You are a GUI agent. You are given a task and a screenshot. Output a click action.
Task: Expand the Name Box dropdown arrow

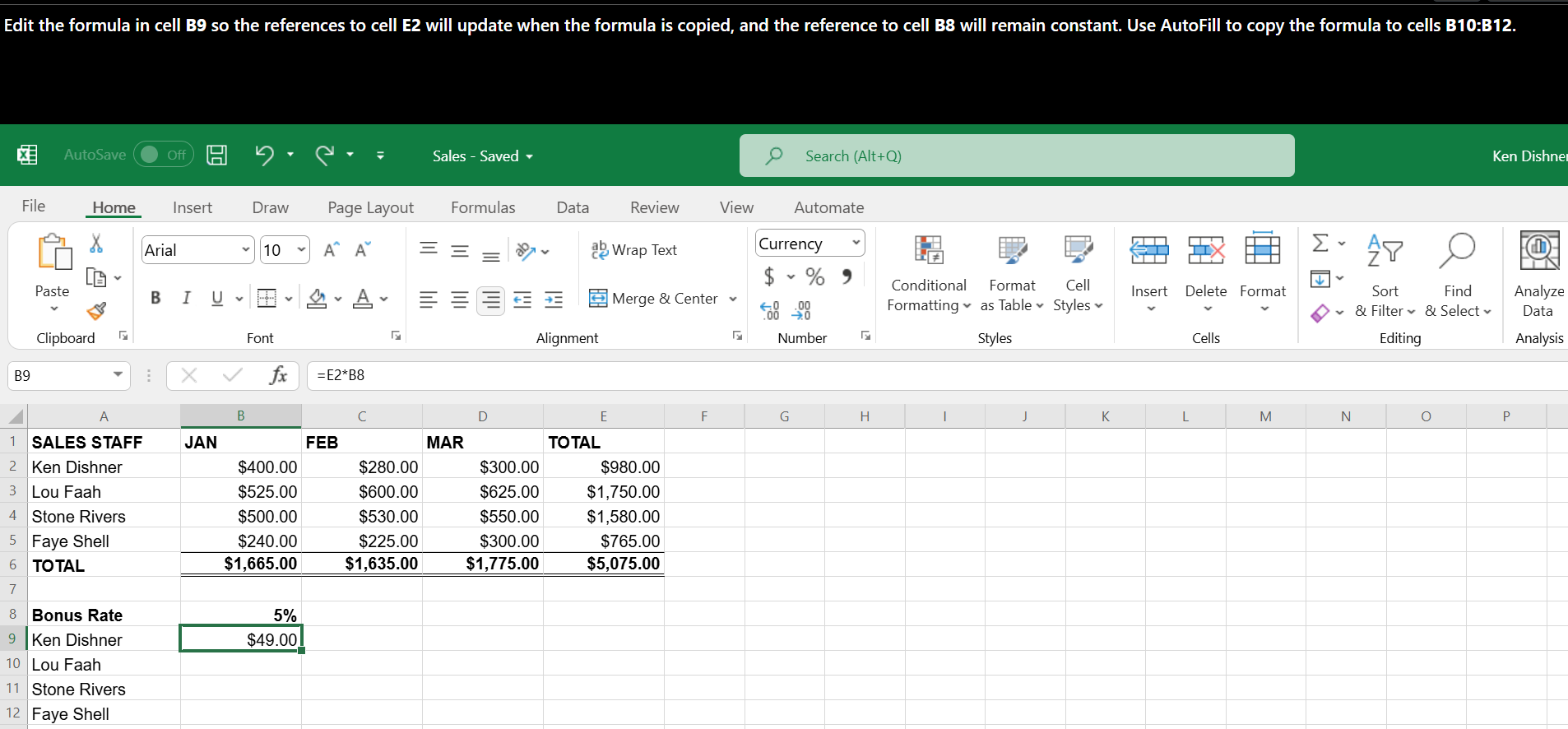pyautogui.click(x=118, y=375)
